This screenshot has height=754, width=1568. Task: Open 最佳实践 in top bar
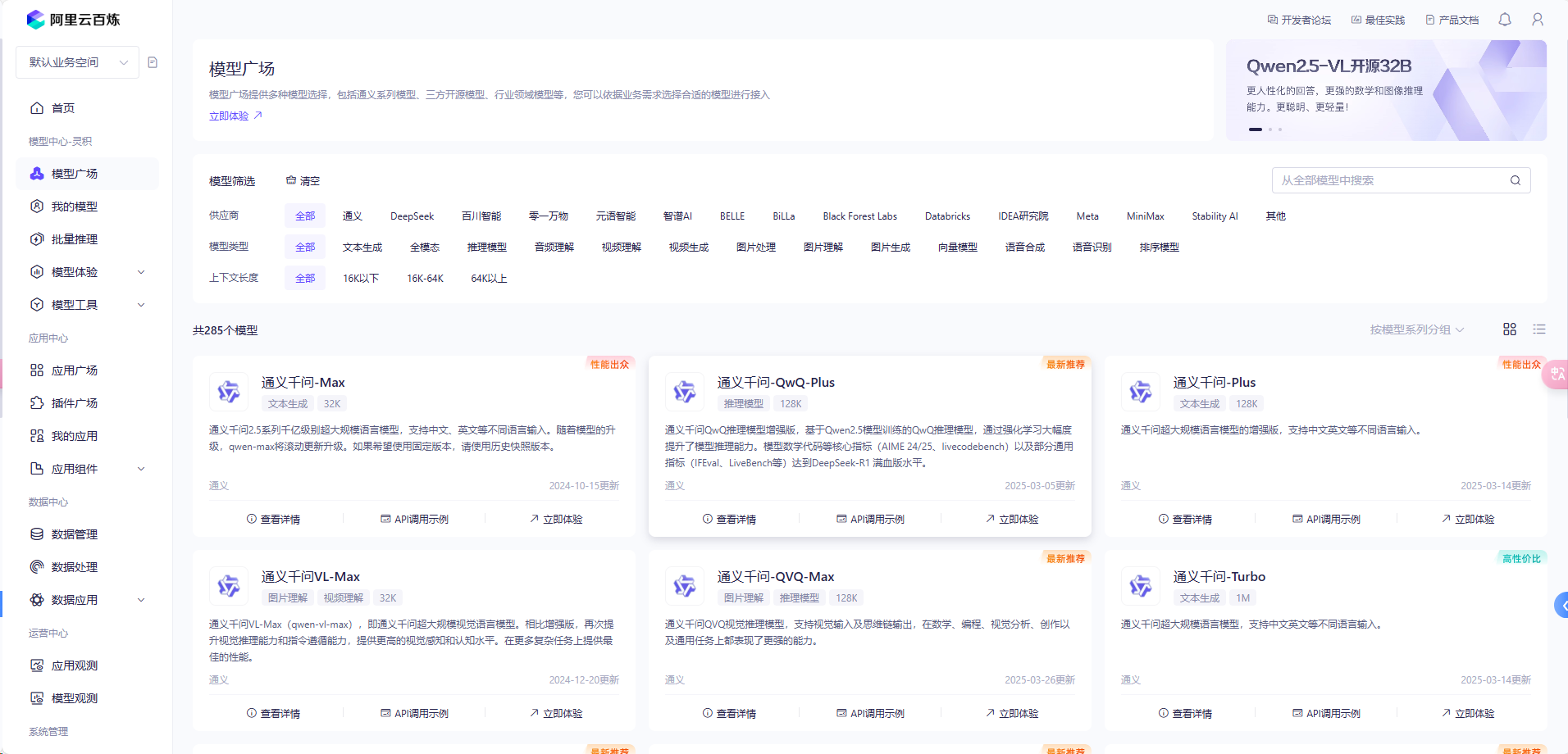click(x=1378, y=20)
